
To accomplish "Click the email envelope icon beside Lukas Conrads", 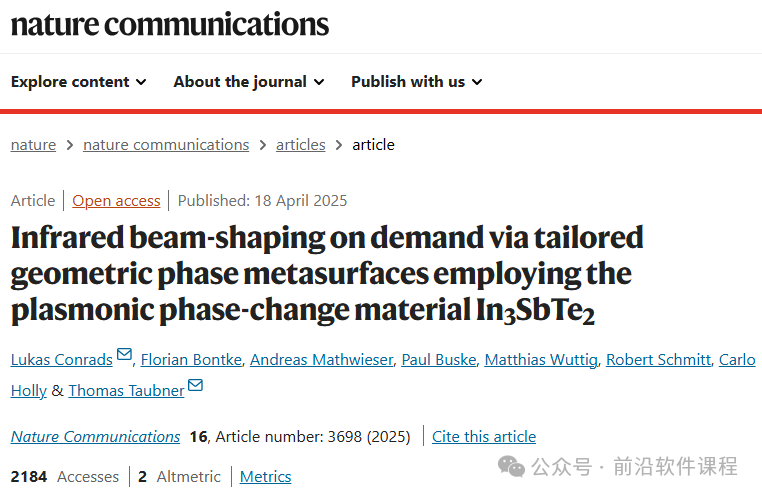I will click(x=124, y=354).
